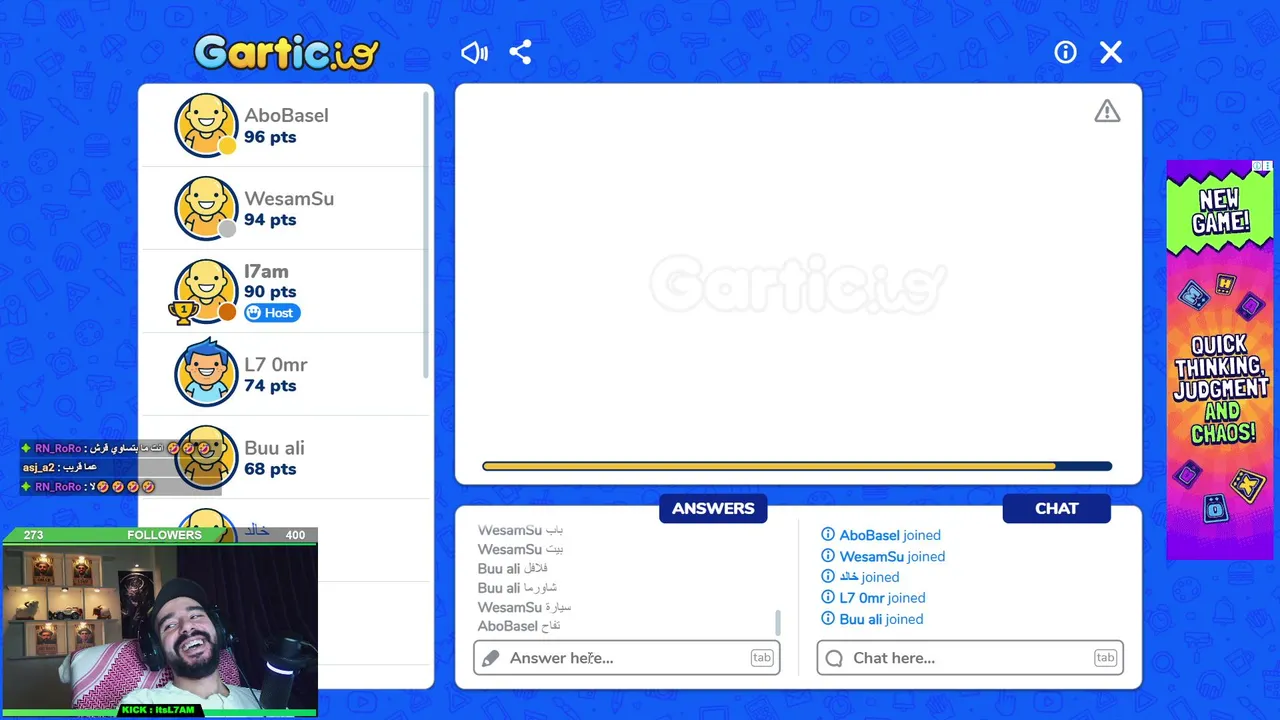The width and height of the screenshot is (1280, 720).
Task: Open the share room icon
Action: (x=520, y=53)
